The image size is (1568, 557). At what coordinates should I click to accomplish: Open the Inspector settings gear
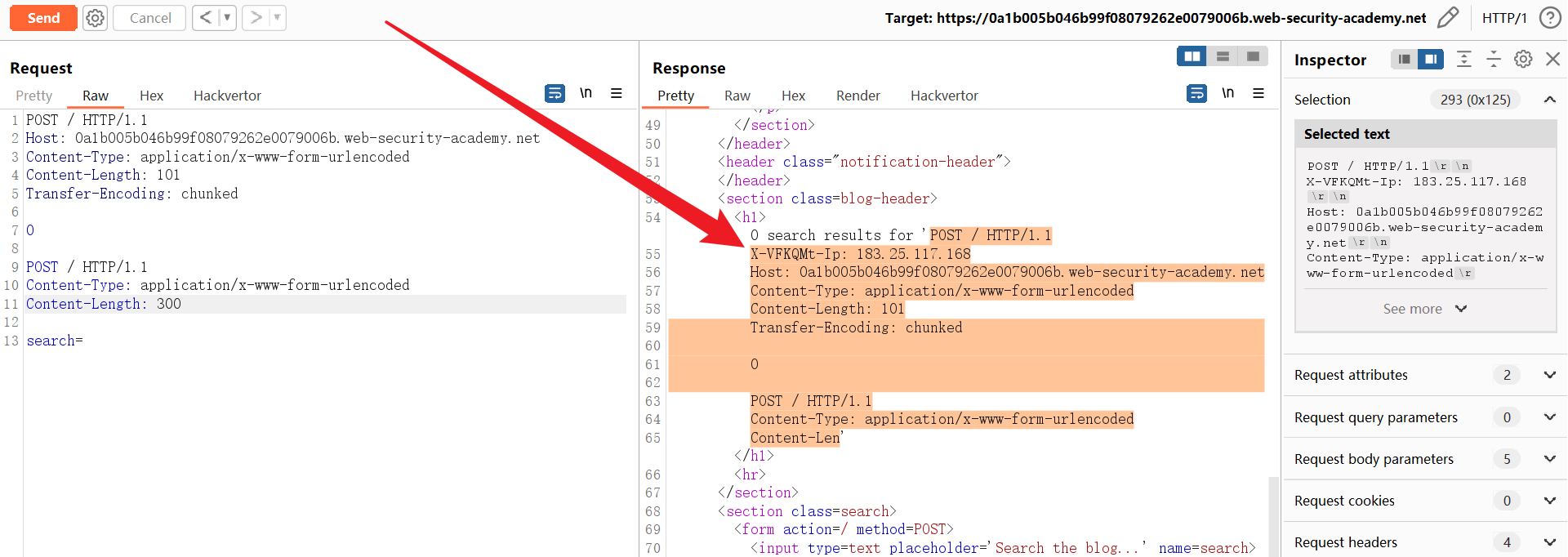(1523, 59)
